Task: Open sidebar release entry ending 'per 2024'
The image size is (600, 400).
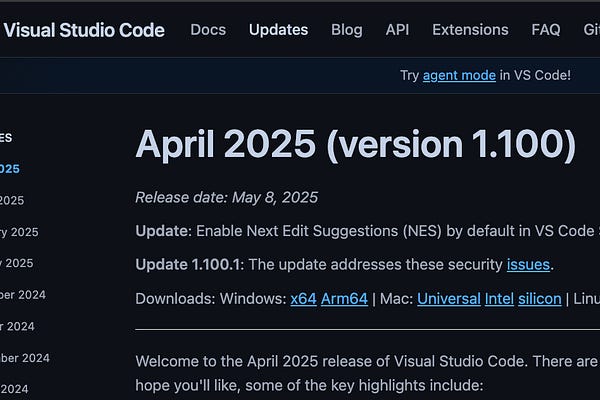Action: (x=23, y=295)
